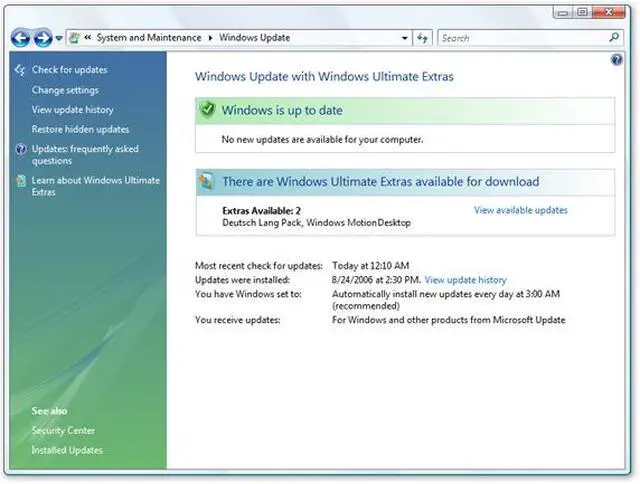This screenshot has width=640, height=484.
Task: Open View available updates link
Action: click(520, 210)
